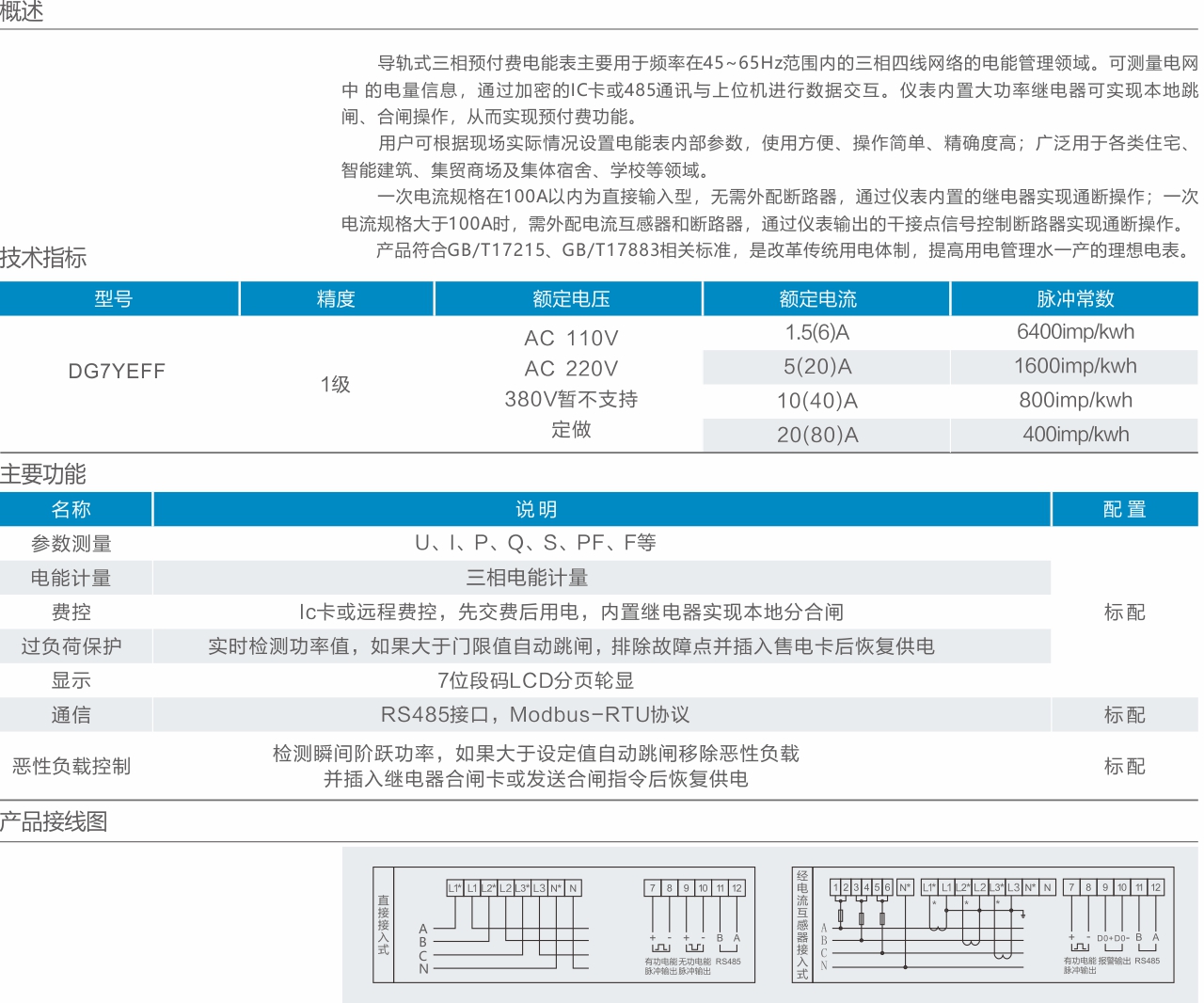Select the 实时检测功率值 overload description
Image resolution: width=1204 pixels, height=1003 pixels.
click(571, 646)
